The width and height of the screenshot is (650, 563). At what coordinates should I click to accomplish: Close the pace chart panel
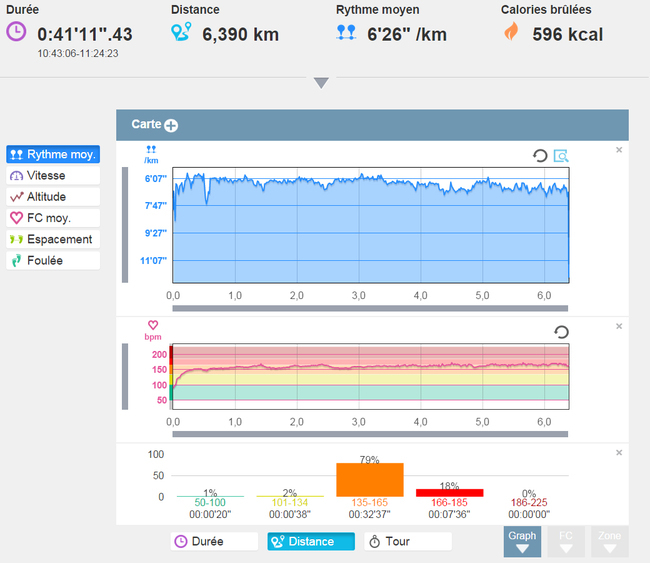coord(619,150)
